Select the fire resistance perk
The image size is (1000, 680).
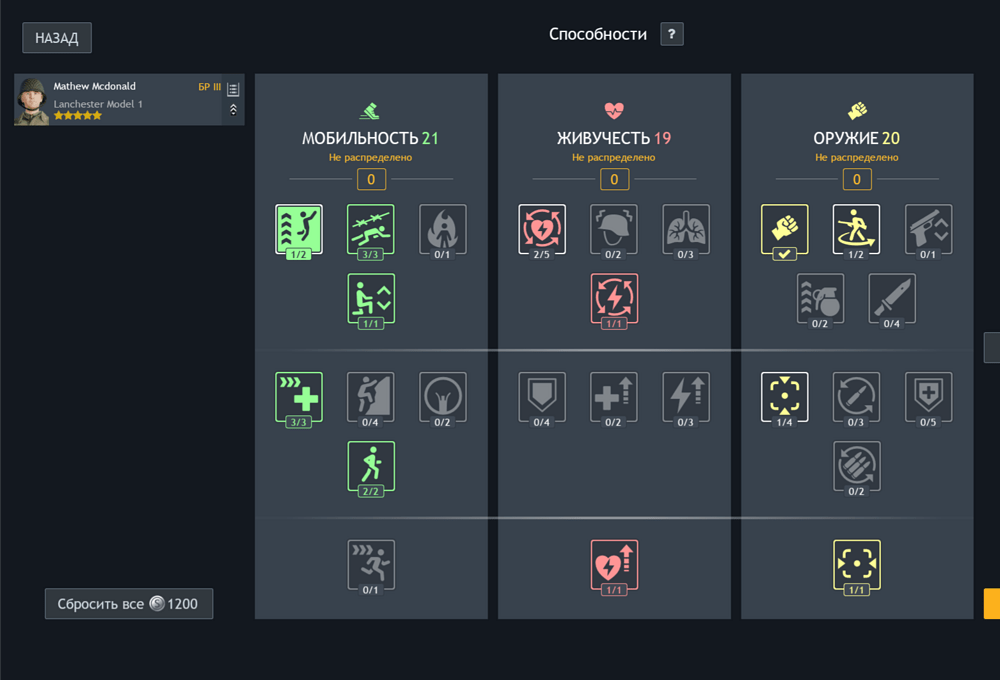tap(443, 230)
